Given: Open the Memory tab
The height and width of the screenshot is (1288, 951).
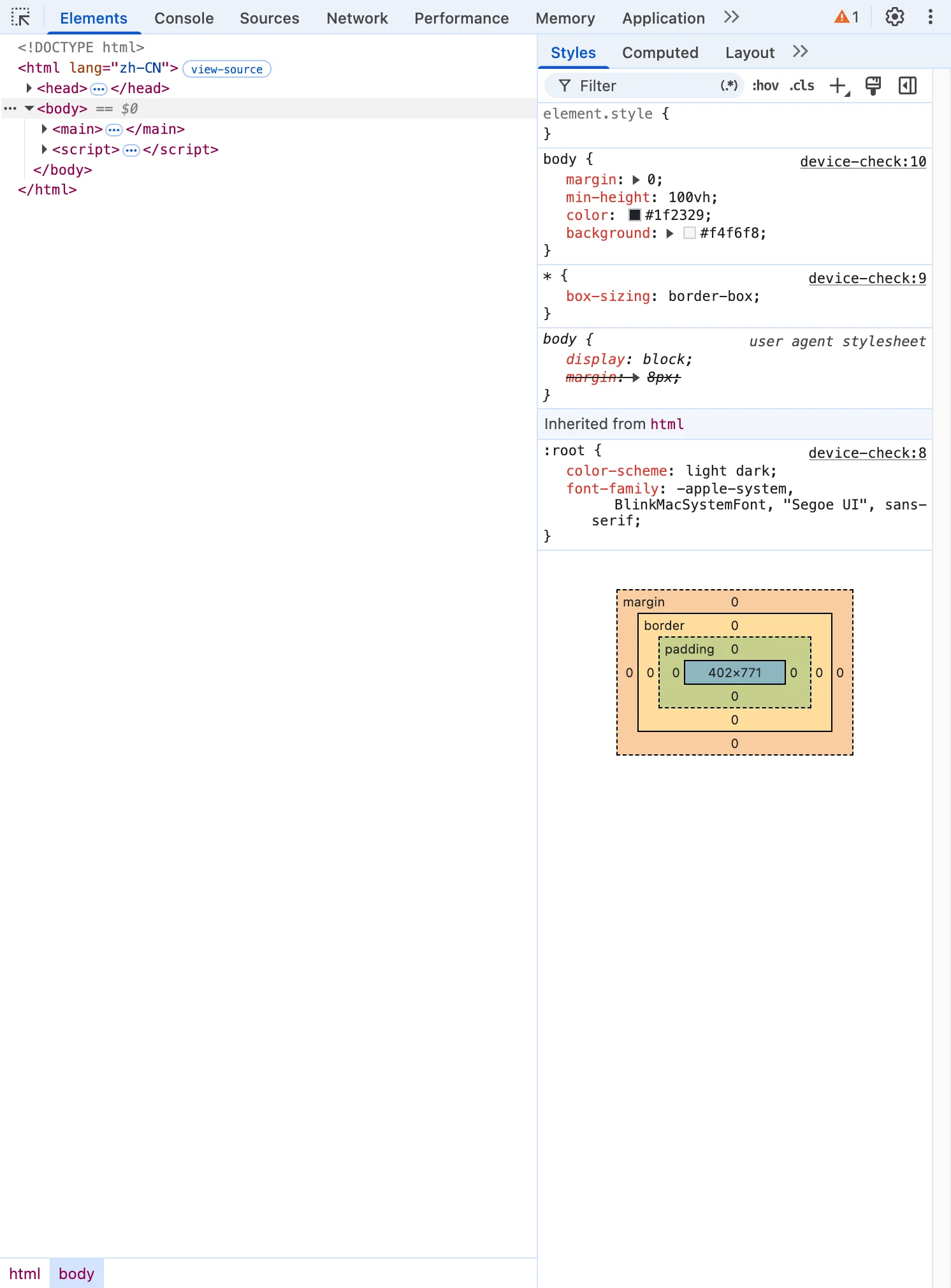Looking at the screenshot, I should coord(565,18).
